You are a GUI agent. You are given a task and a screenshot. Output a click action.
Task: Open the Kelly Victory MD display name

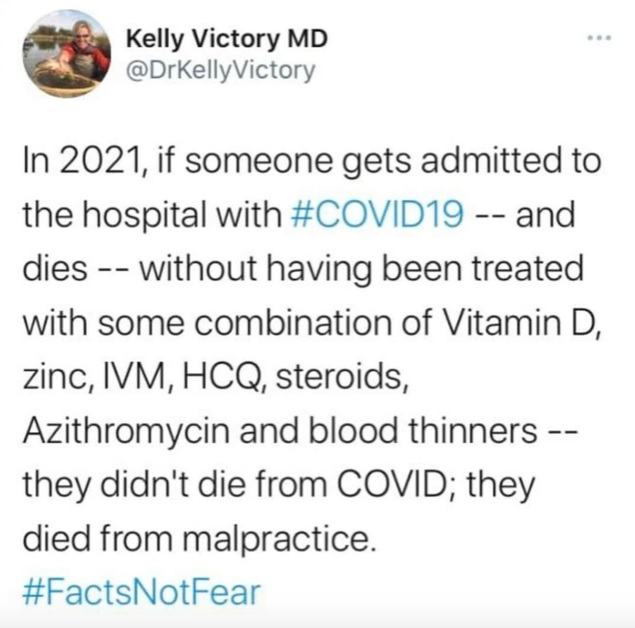227,39
